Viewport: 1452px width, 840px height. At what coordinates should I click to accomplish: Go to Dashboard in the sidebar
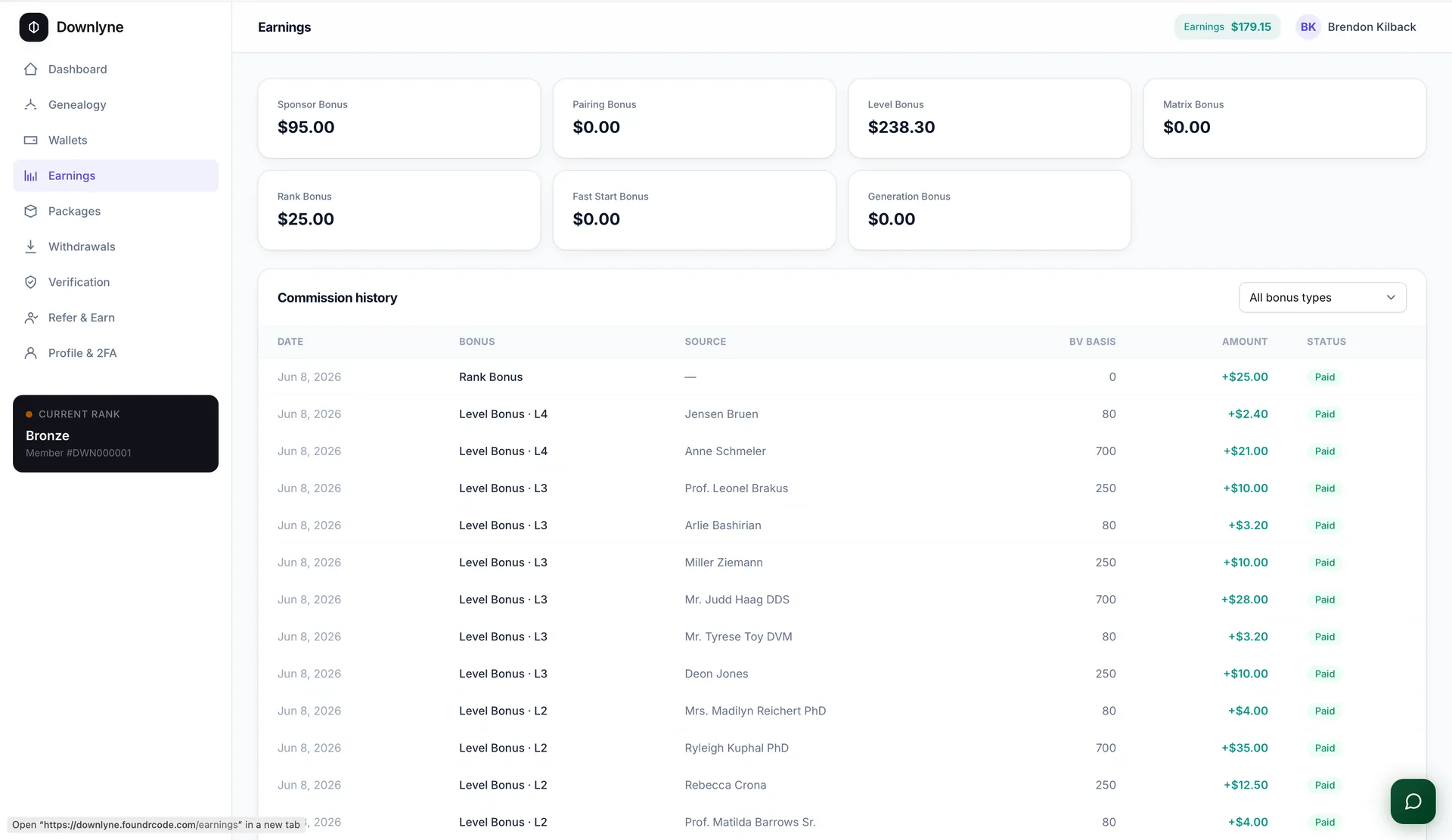(x=116, y=69)
